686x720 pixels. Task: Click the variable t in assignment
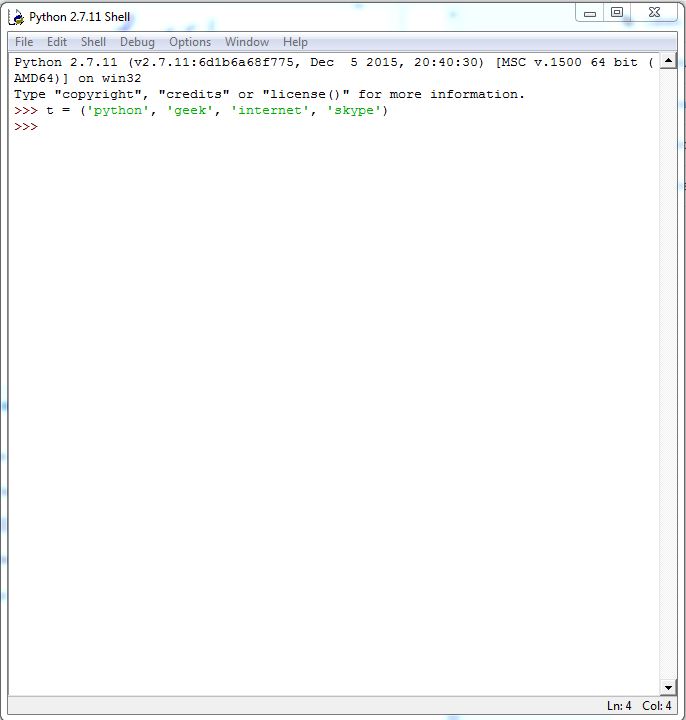(50, 111)
